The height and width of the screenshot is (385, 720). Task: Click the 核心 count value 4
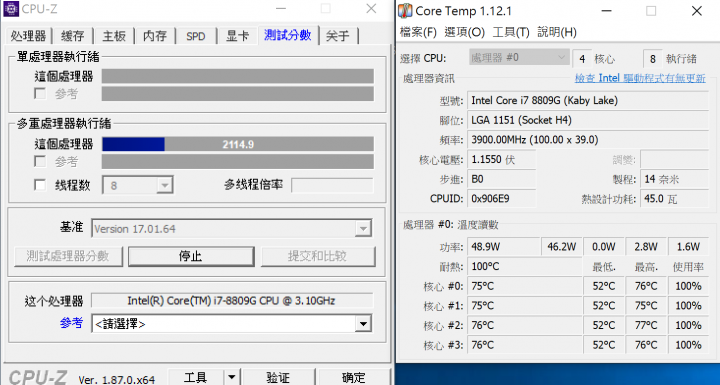pyautogui.click(x=582, y=59)
